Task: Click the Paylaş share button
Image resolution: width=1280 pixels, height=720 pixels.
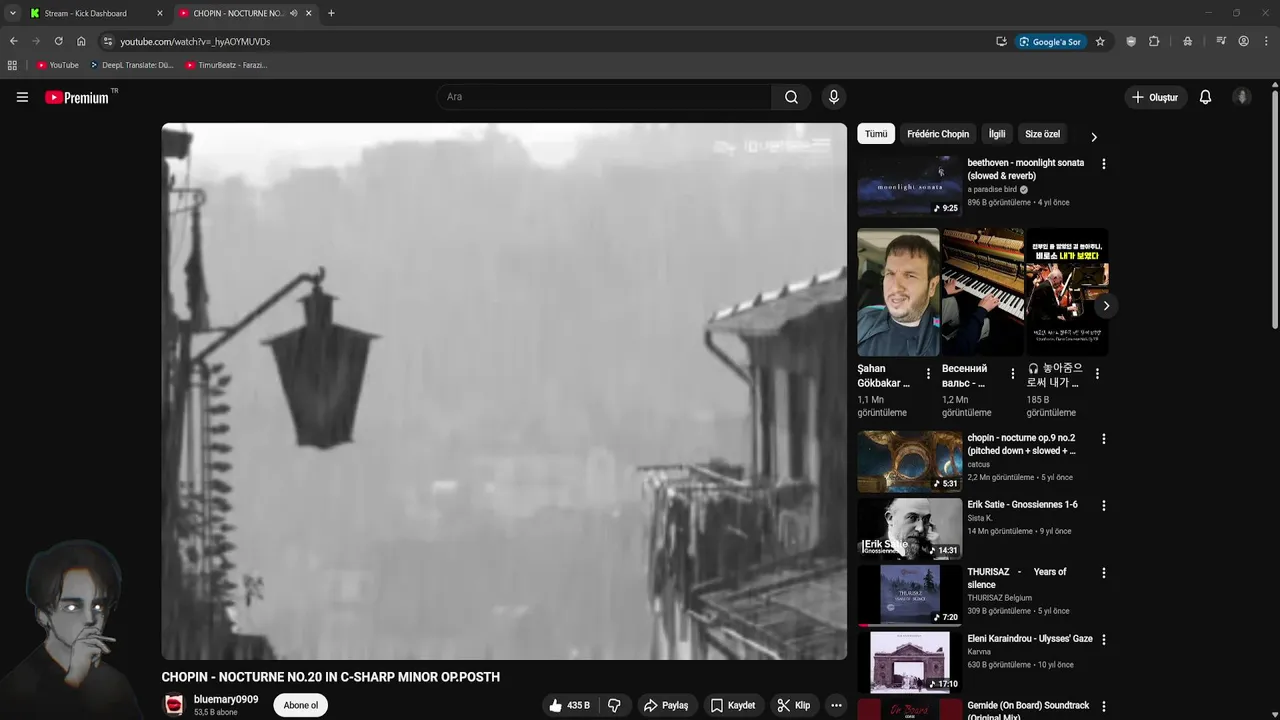Action: pos(666,705)
